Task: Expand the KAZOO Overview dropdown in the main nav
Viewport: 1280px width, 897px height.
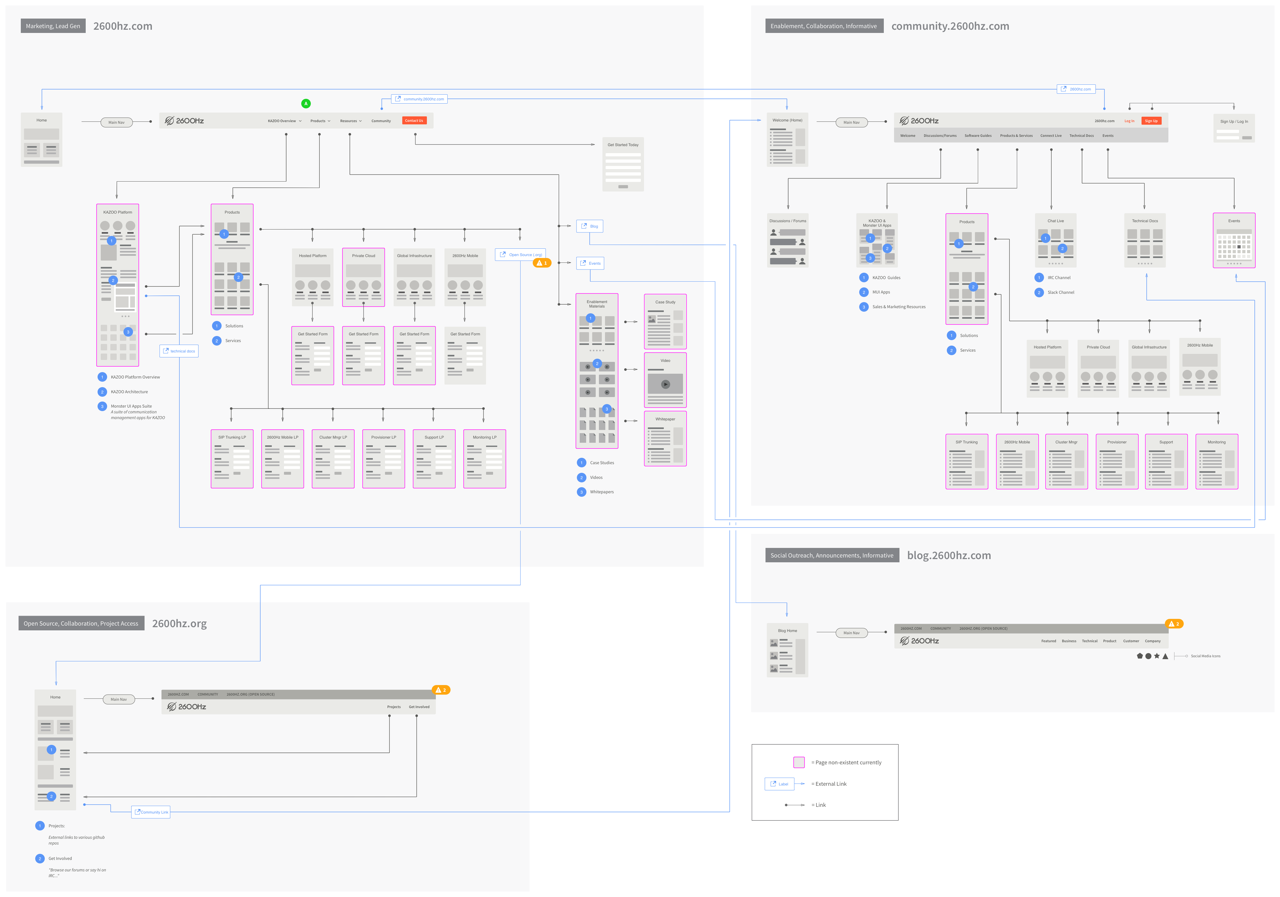Action: [283, 120]
